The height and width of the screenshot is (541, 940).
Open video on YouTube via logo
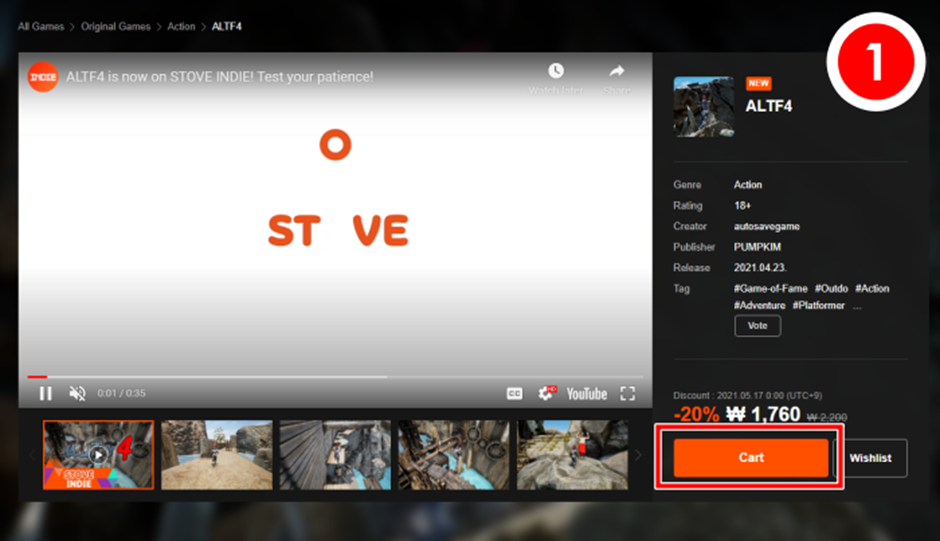point(587,393)
